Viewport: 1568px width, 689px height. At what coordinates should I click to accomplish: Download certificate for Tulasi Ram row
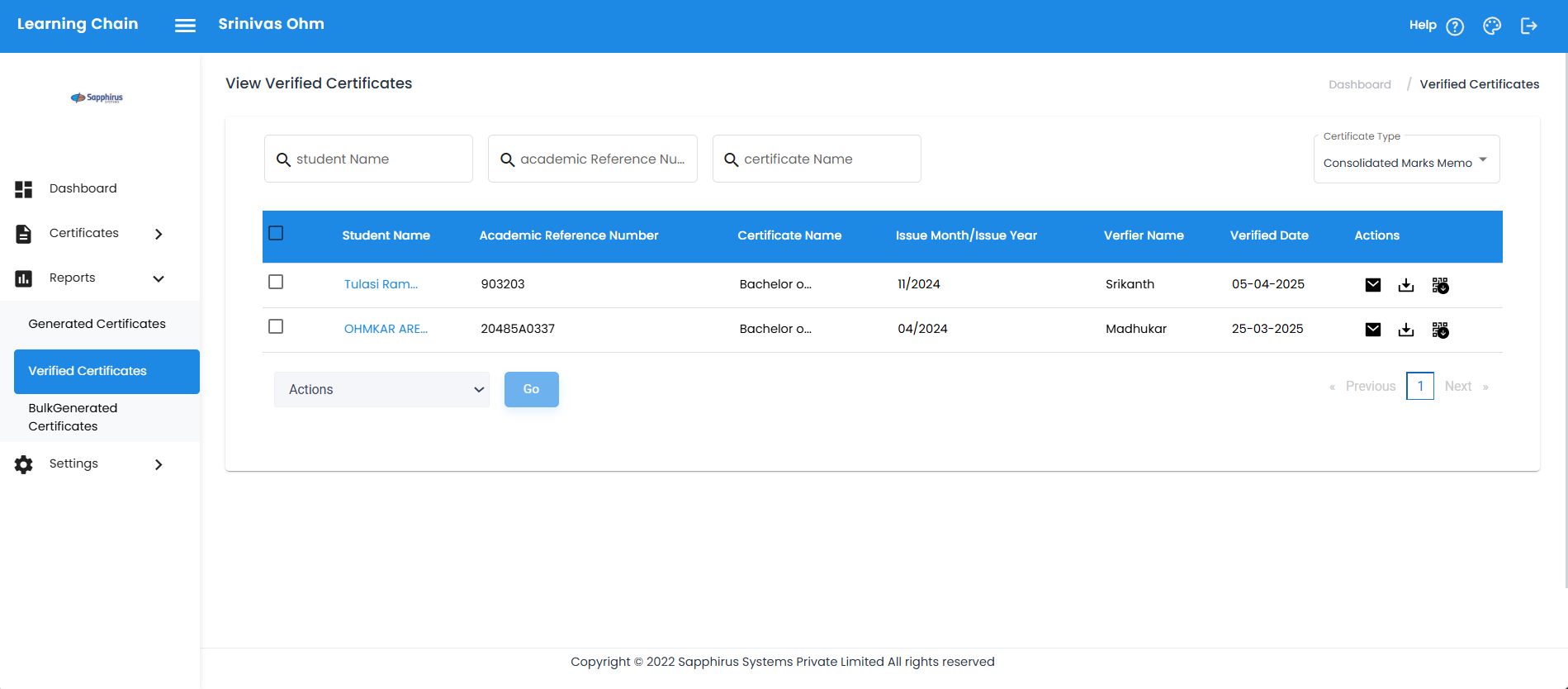tap(1405, 285)
